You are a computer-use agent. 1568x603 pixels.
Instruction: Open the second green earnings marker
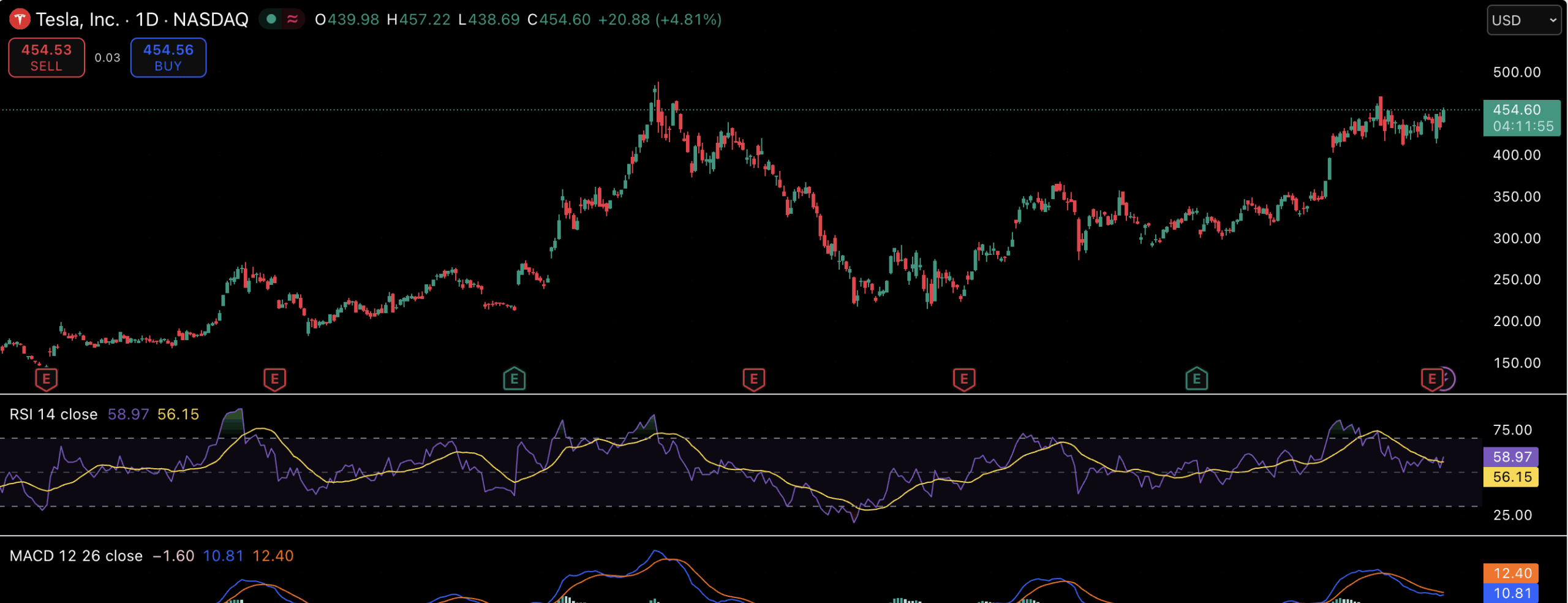(x=1197, y=379)
